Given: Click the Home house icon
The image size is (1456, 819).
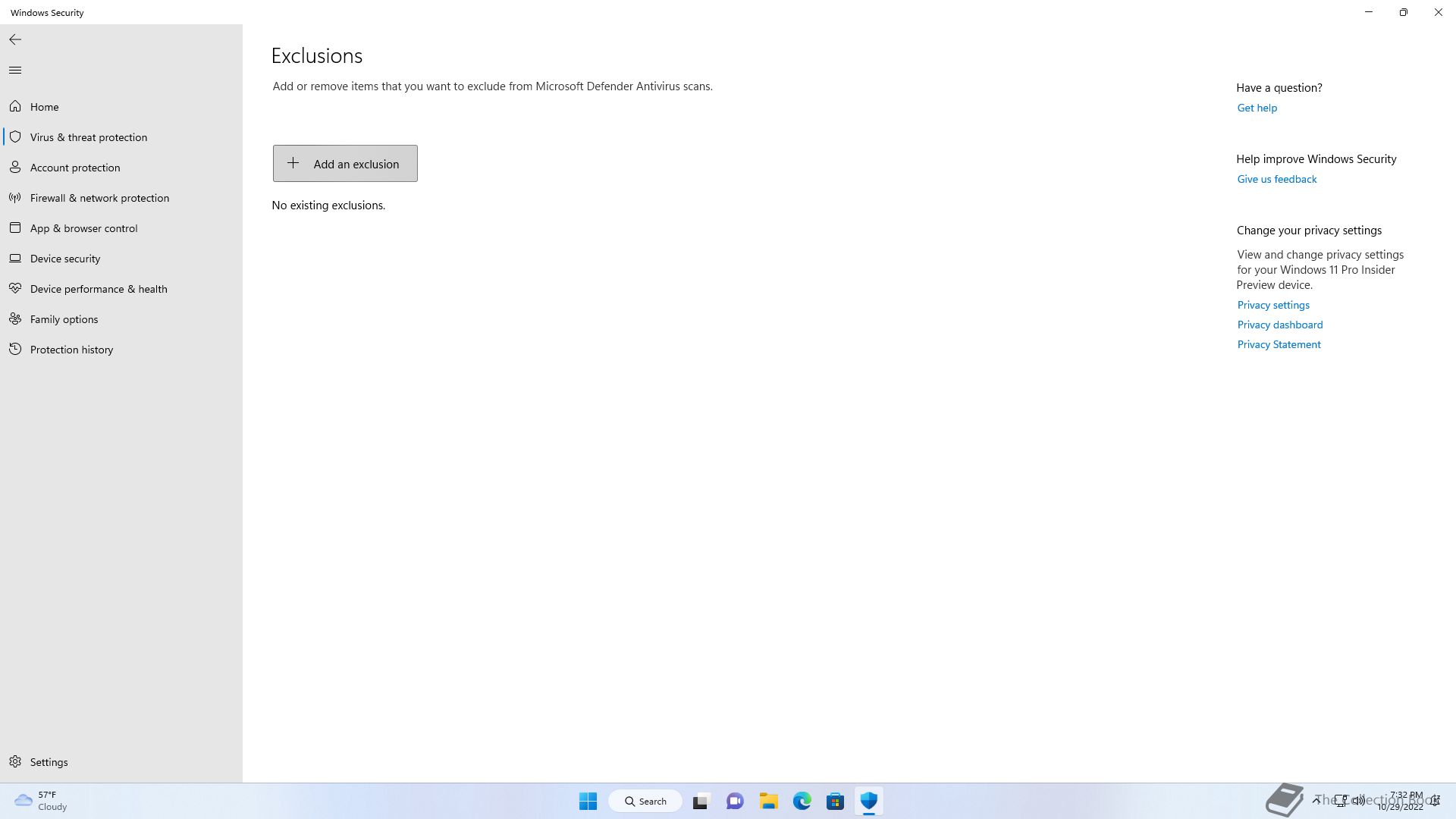Looking at the screenshot, I should [x=15, y=106].
